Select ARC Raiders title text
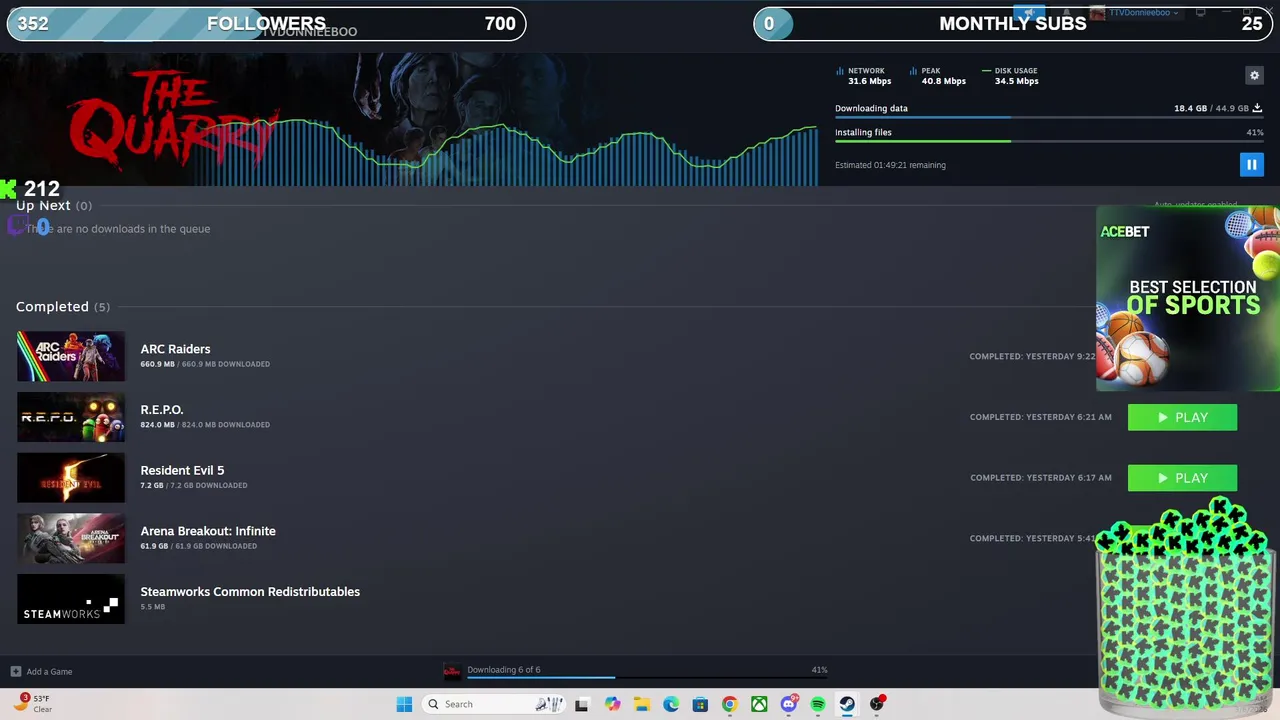 [175, 349]
